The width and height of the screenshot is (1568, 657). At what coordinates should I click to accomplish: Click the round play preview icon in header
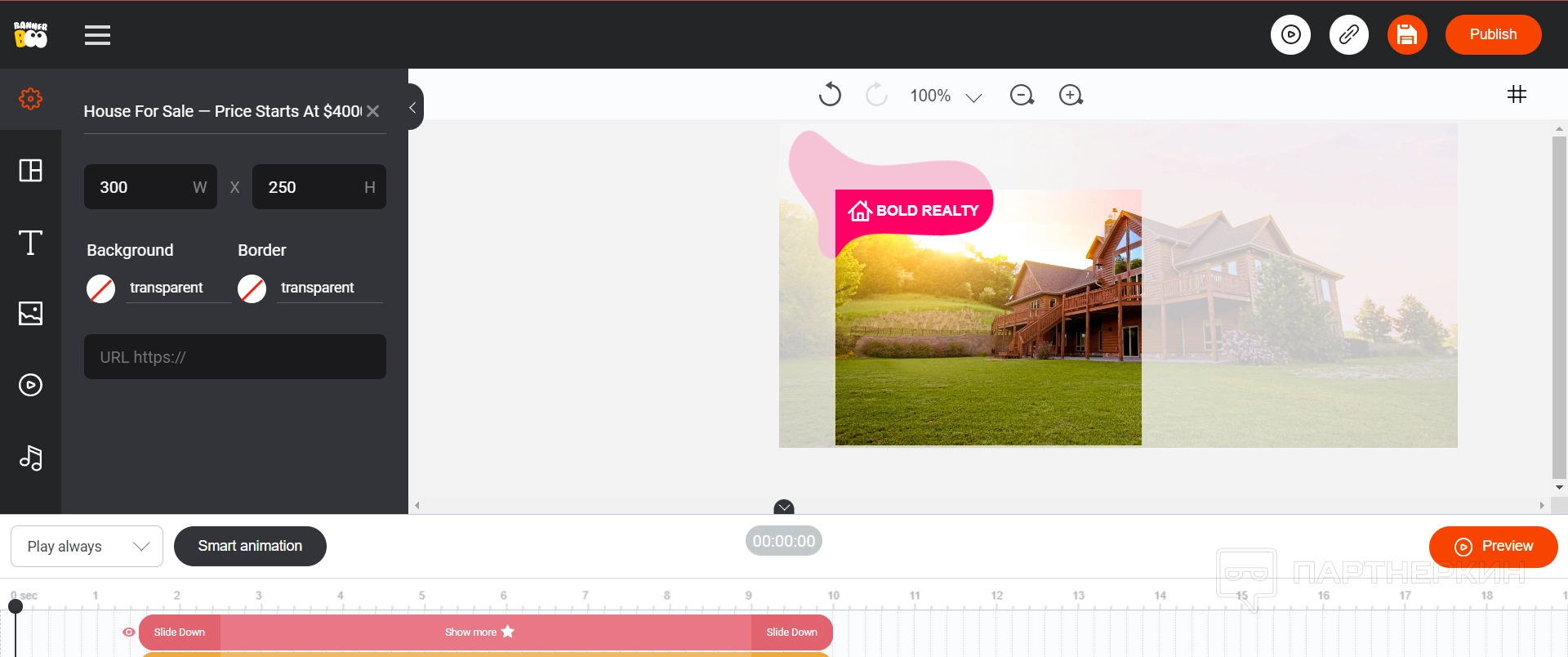click(1290, 35)
